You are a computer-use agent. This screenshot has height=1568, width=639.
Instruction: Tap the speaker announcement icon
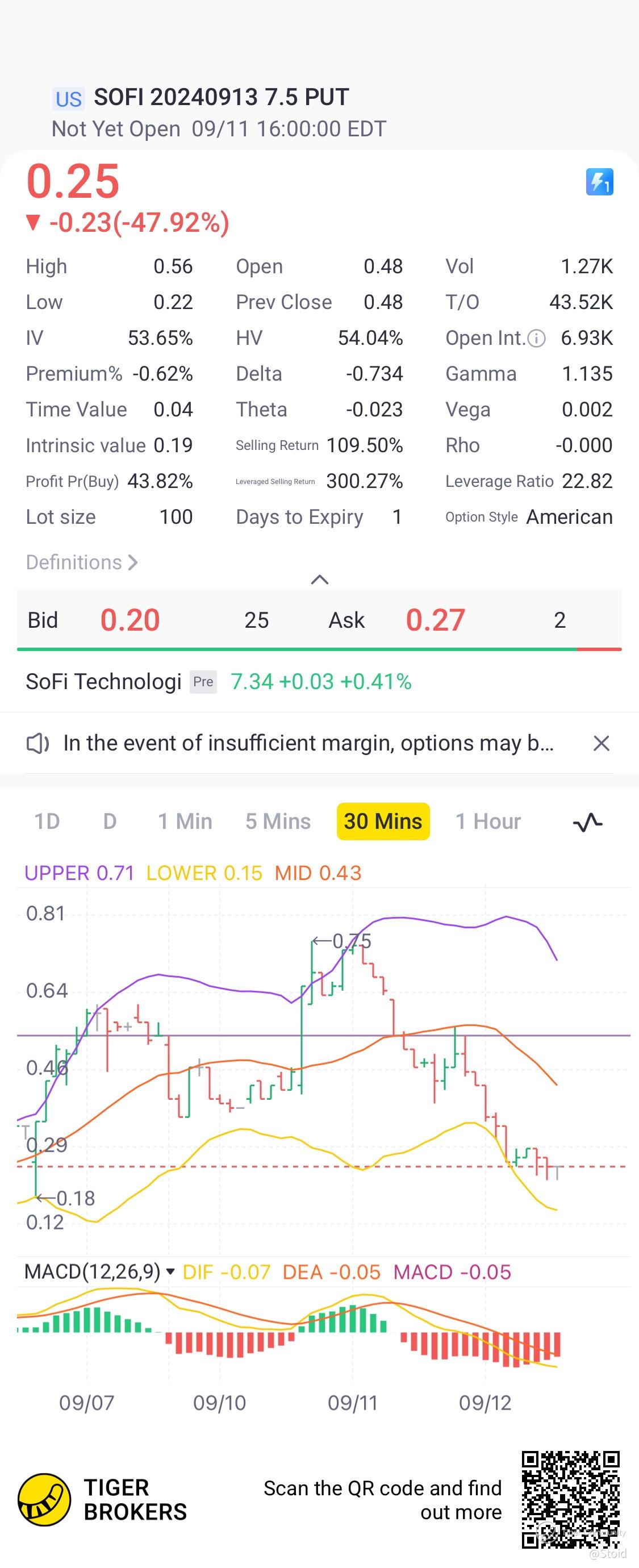37,743
